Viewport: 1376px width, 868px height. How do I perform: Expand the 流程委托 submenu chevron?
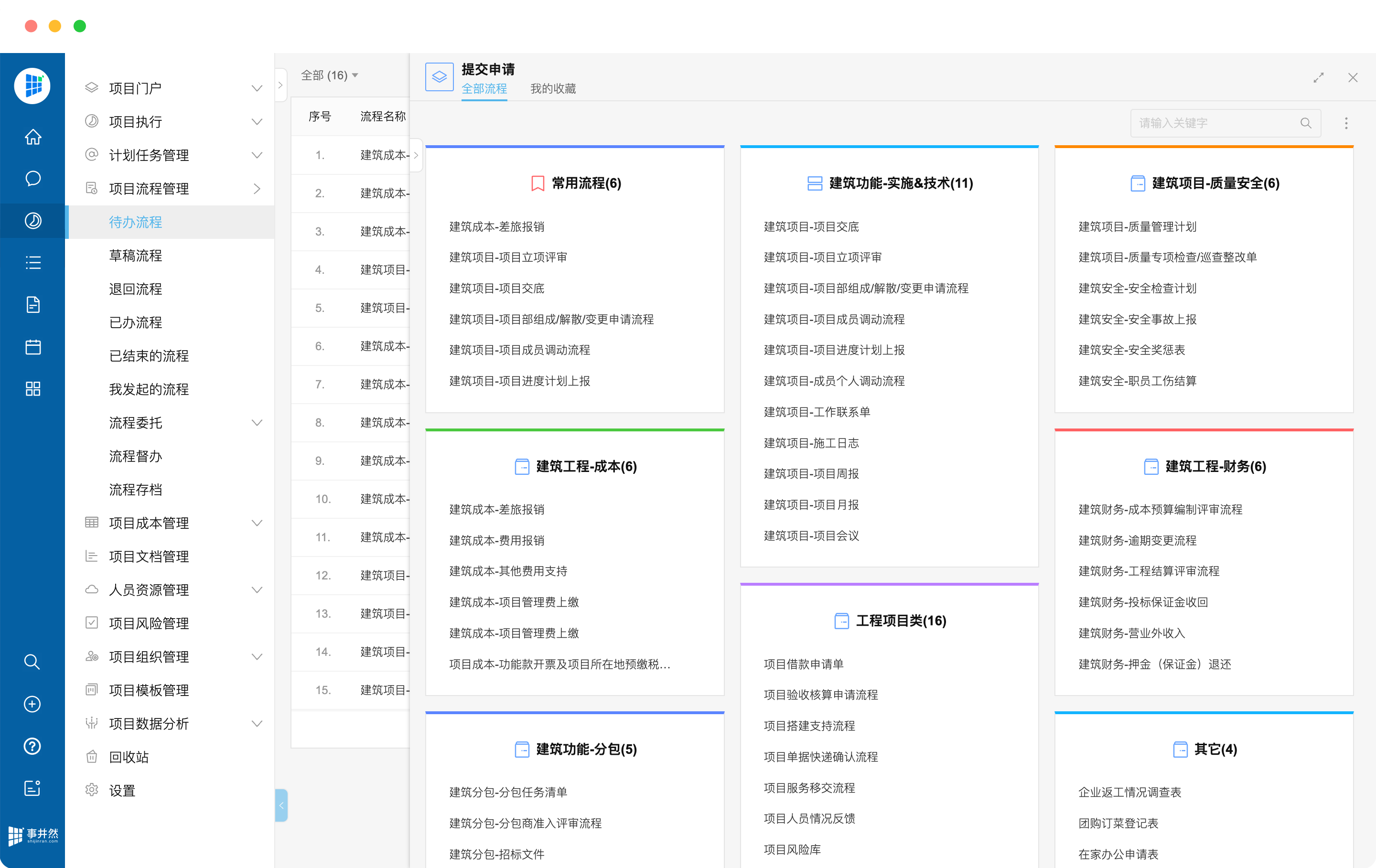(257, 423)
